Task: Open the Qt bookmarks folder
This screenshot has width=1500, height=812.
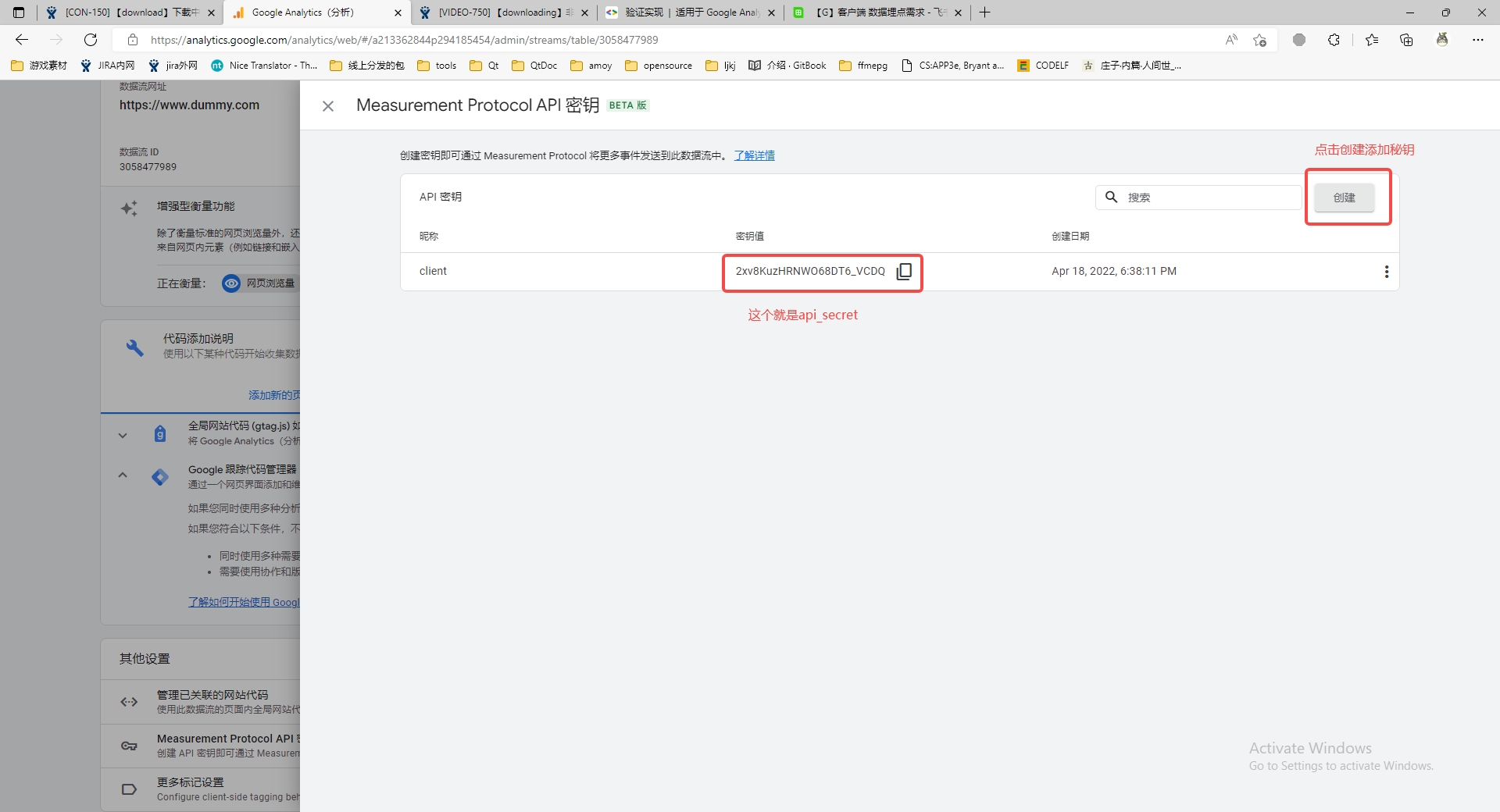Action: click(484, 66)
